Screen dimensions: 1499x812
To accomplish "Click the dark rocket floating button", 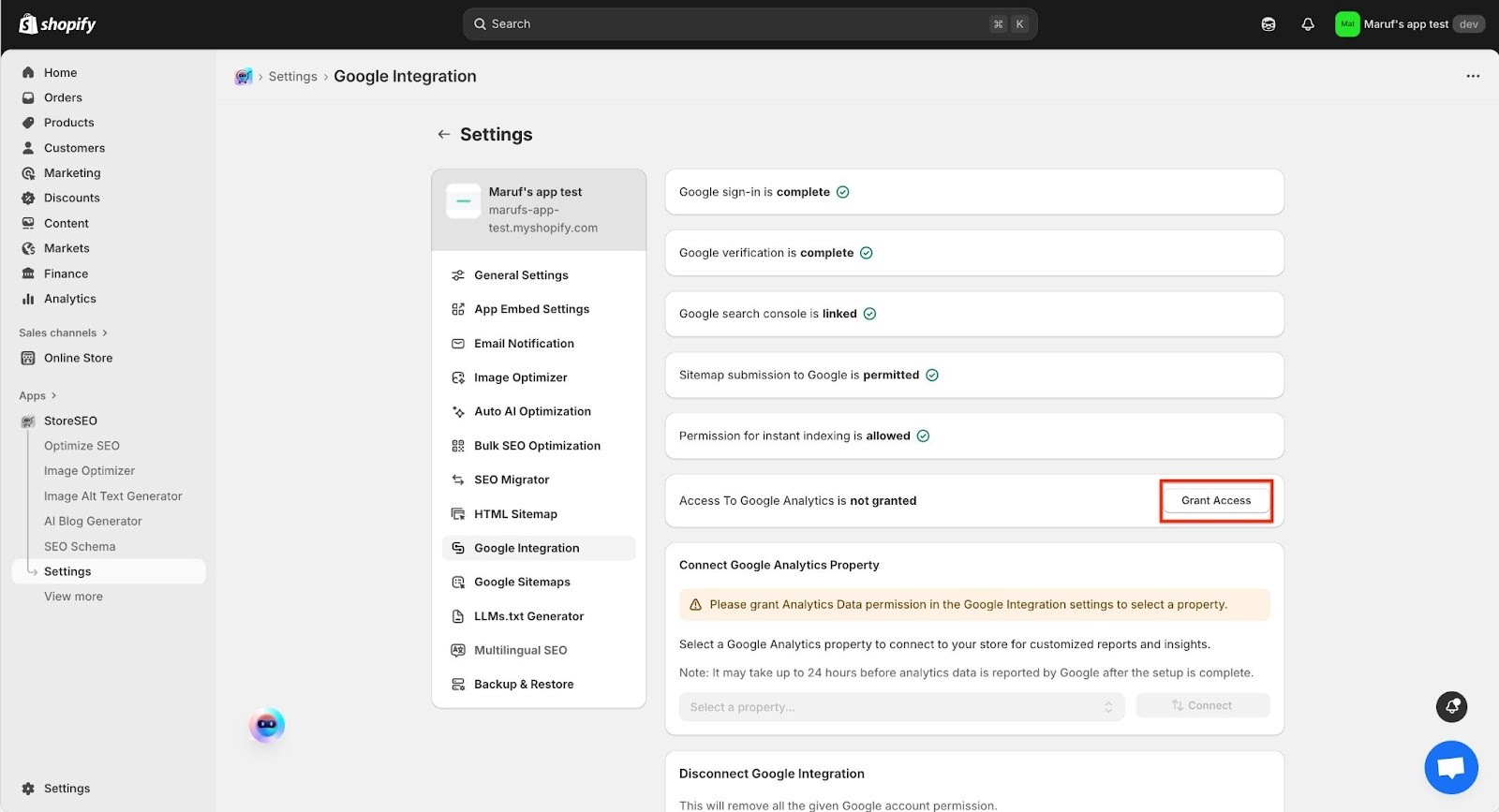I will (1452, 706).
